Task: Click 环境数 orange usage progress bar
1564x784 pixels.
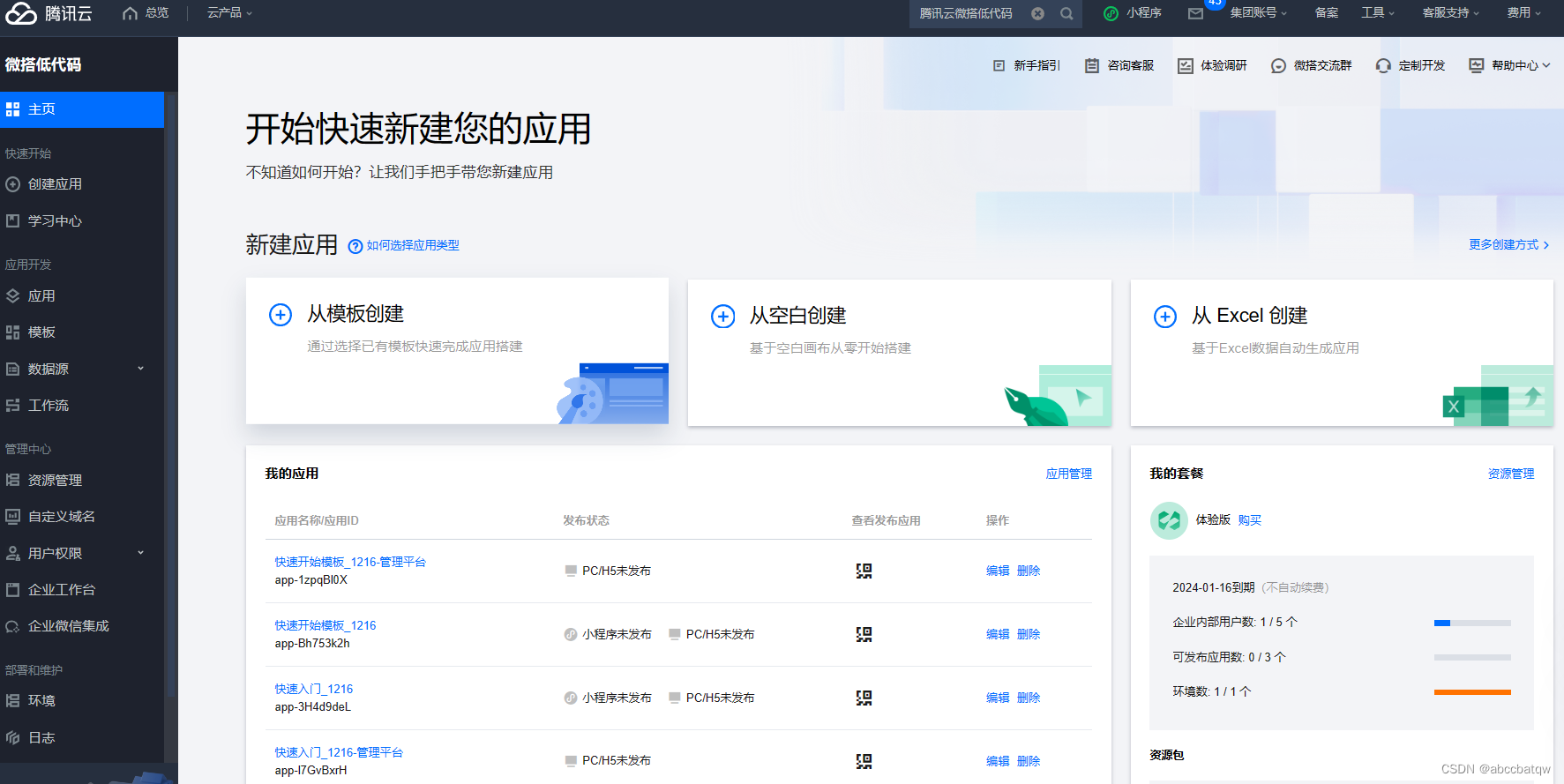Action: pos(1472,692)
